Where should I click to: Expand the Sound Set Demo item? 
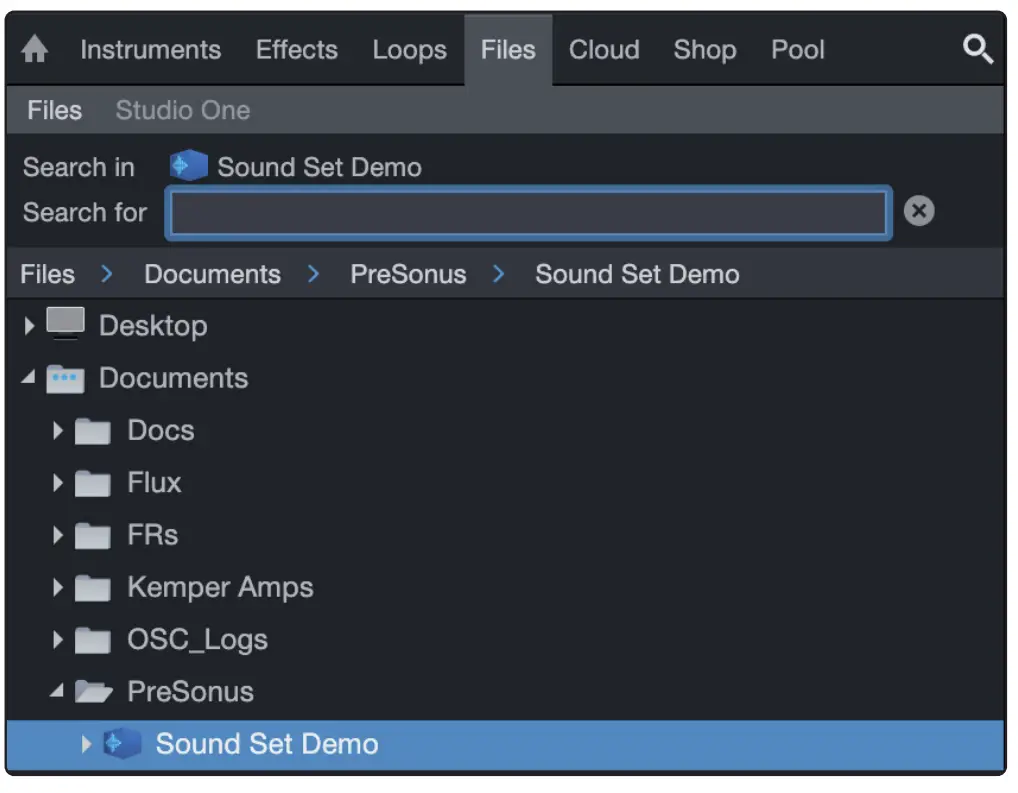tap(86, 744)
